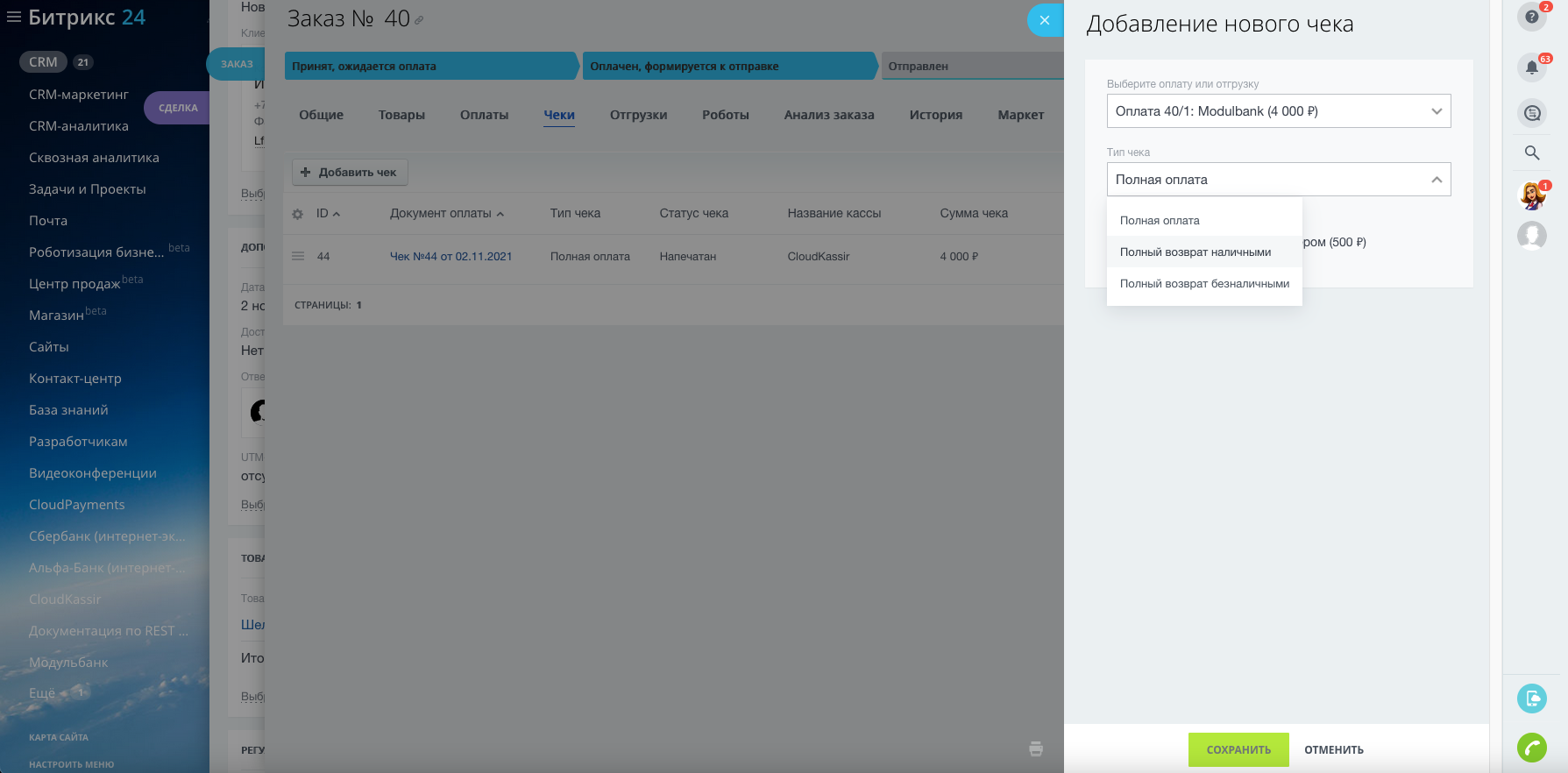
Task: Collapse the Тип чека dropdown field
Action: point(1279,180)
